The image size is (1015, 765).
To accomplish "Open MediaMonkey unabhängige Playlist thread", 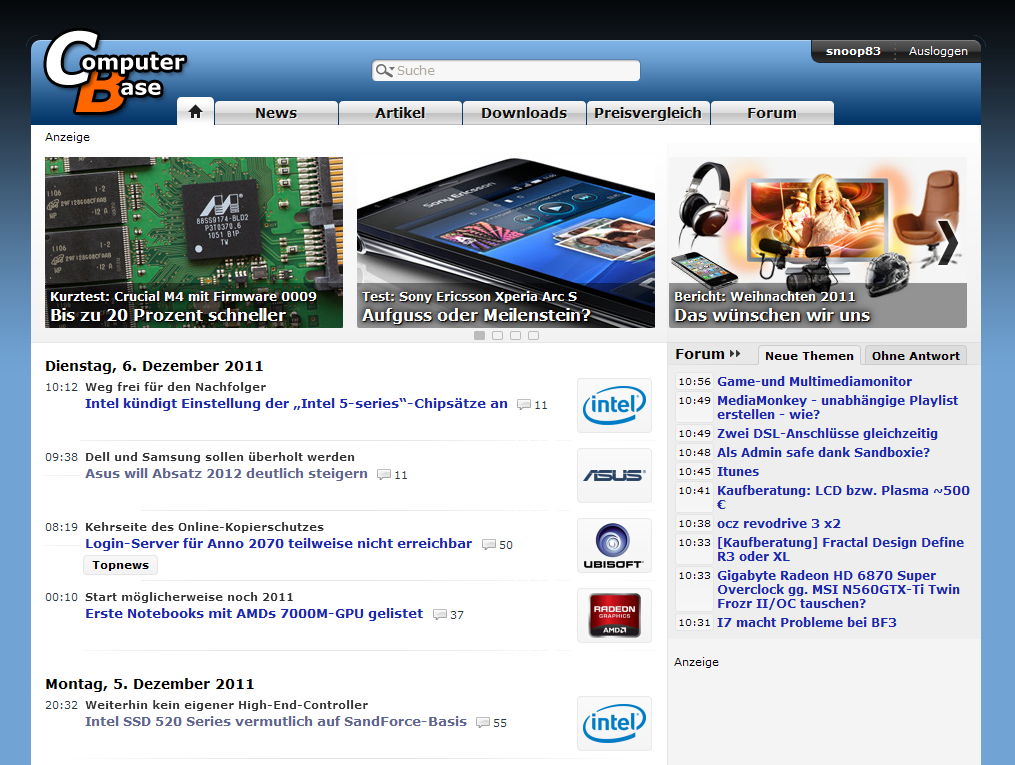I will pyautogui.click(x=838, y=407).
